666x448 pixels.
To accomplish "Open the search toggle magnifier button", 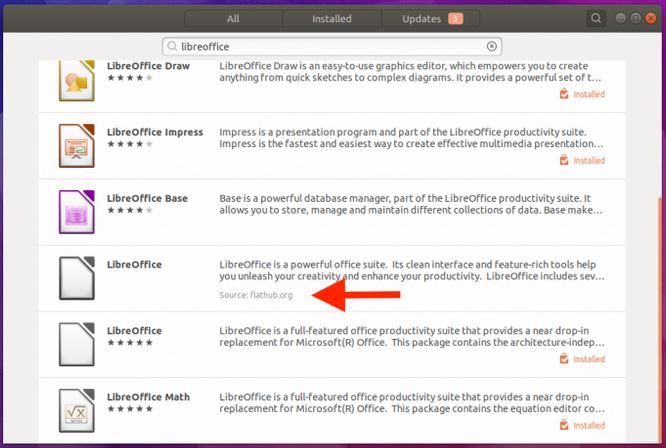I will (596, 18).
